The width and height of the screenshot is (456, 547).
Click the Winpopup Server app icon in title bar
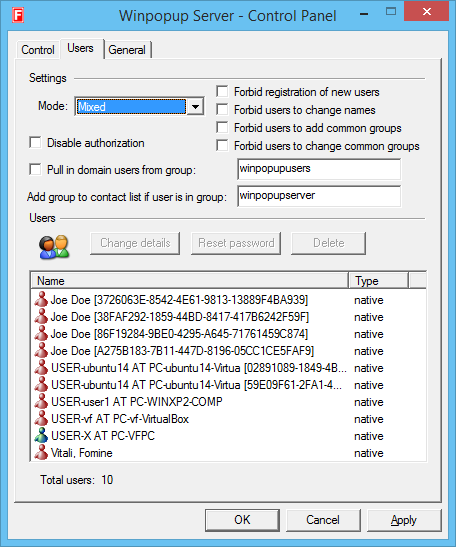coord(18,16)
